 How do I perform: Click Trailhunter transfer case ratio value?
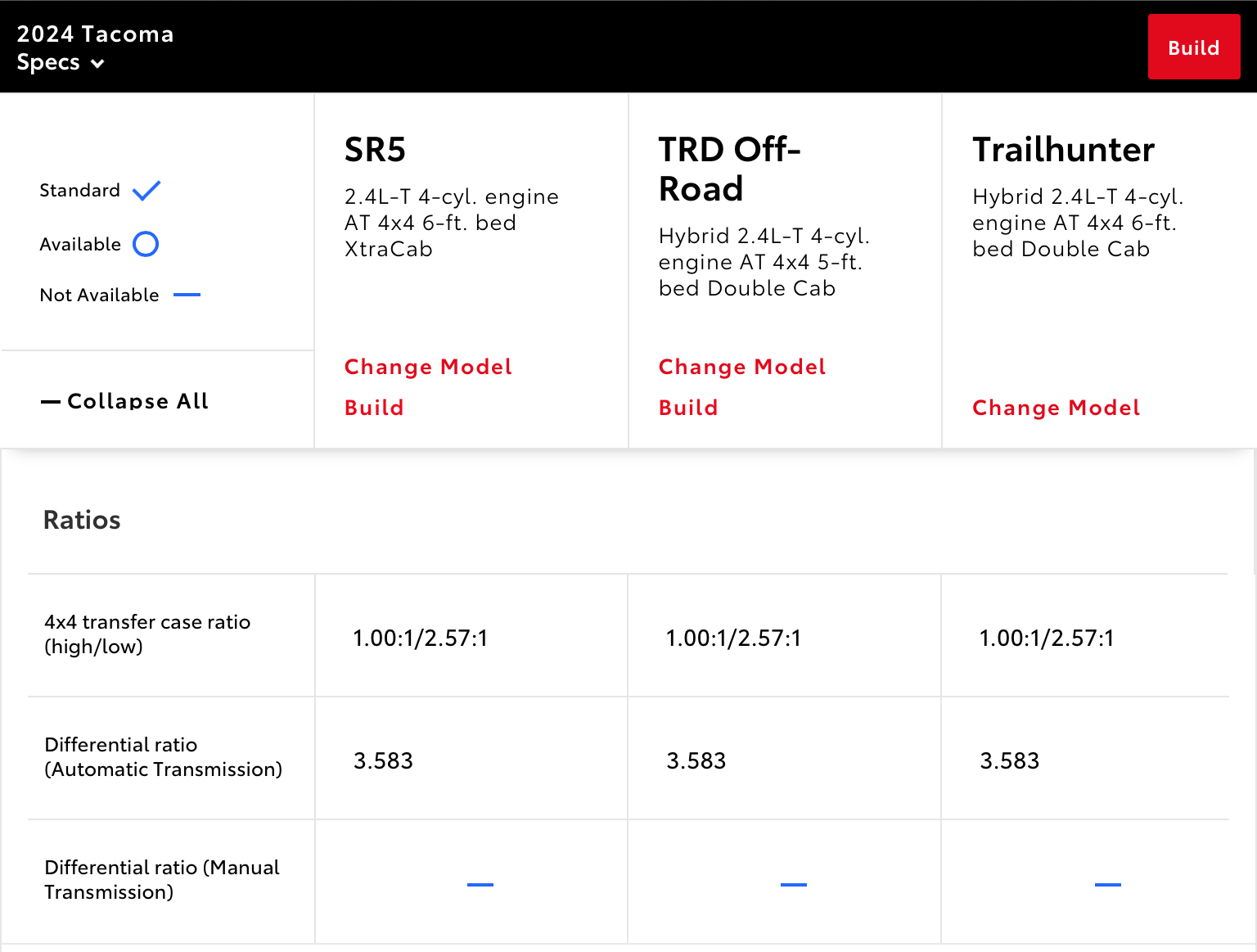pos(1047,638)
